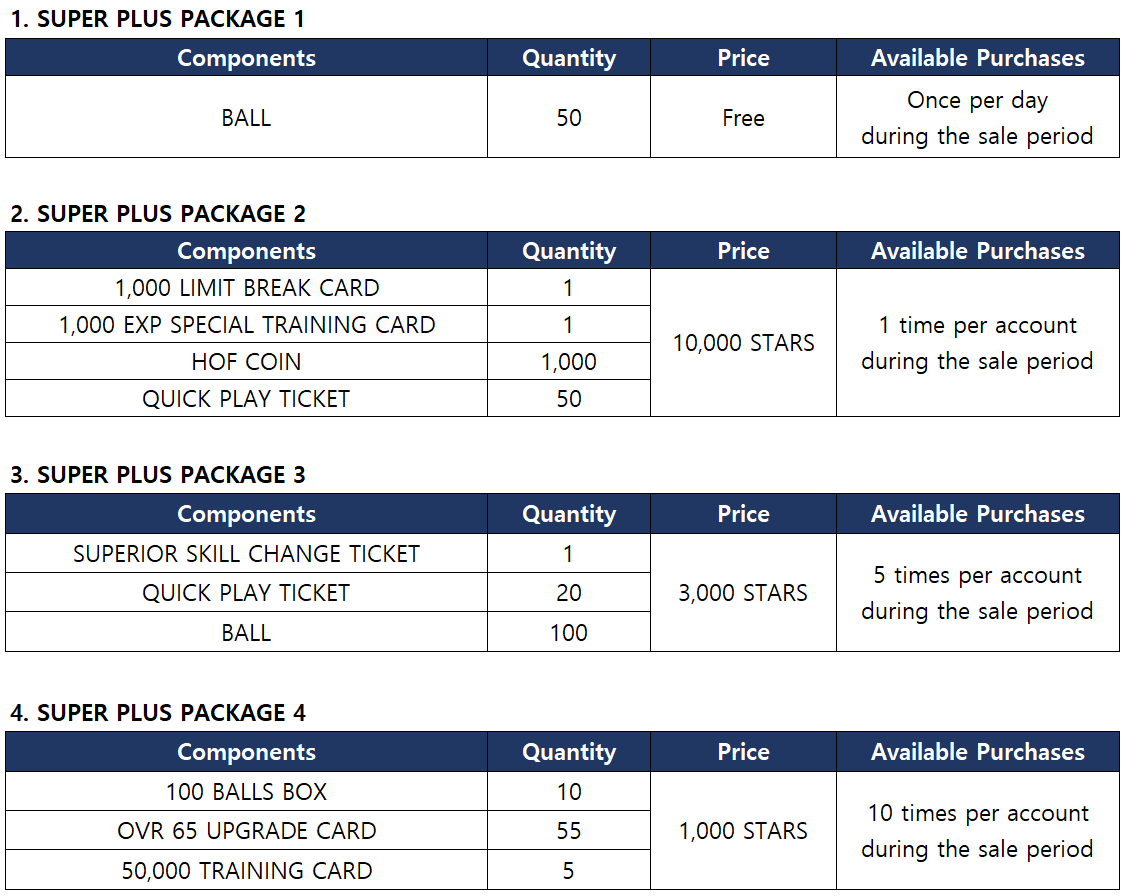Click the 'Once per day' purchase cell
The width and height of the screenshot is (1125, 896).
[977, 118]
